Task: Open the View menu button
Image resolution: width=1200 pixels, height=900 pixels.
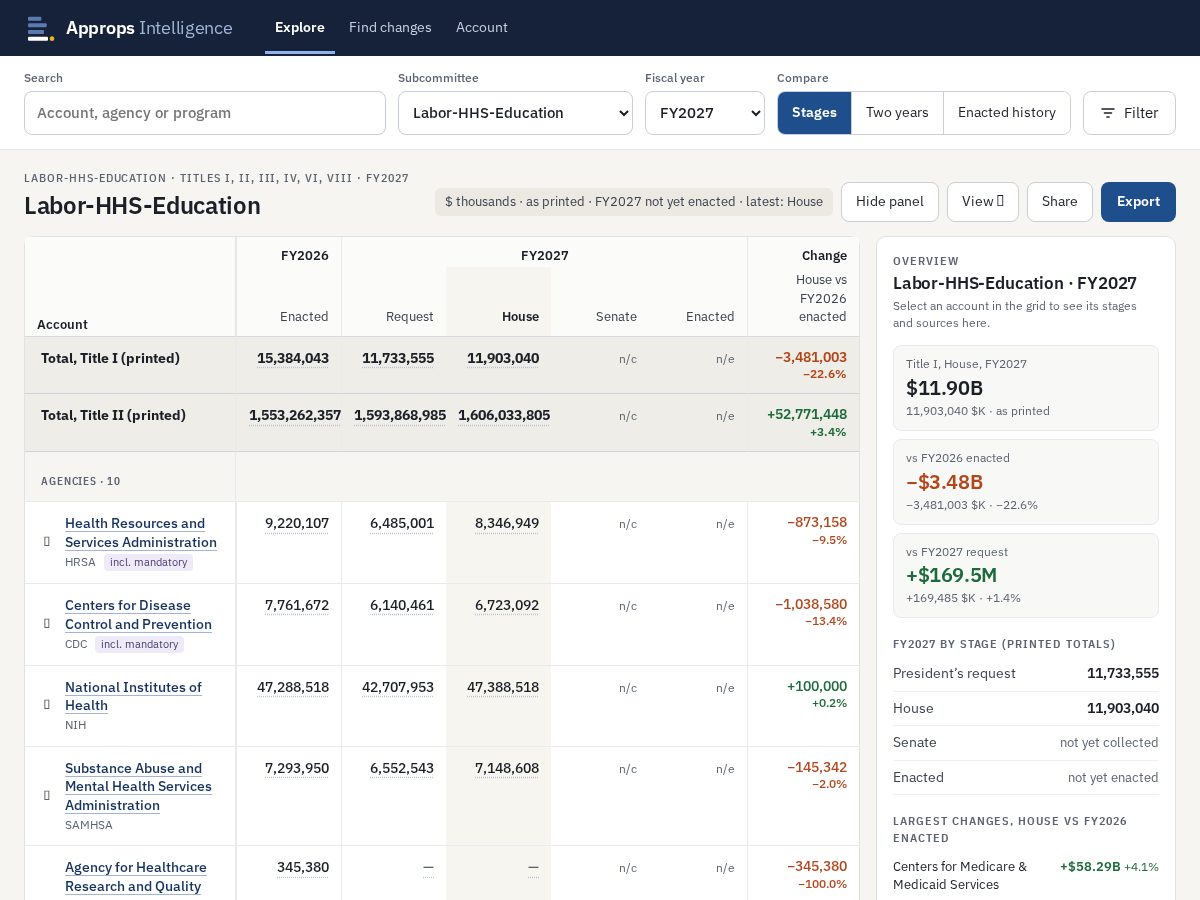Action: 982,202
